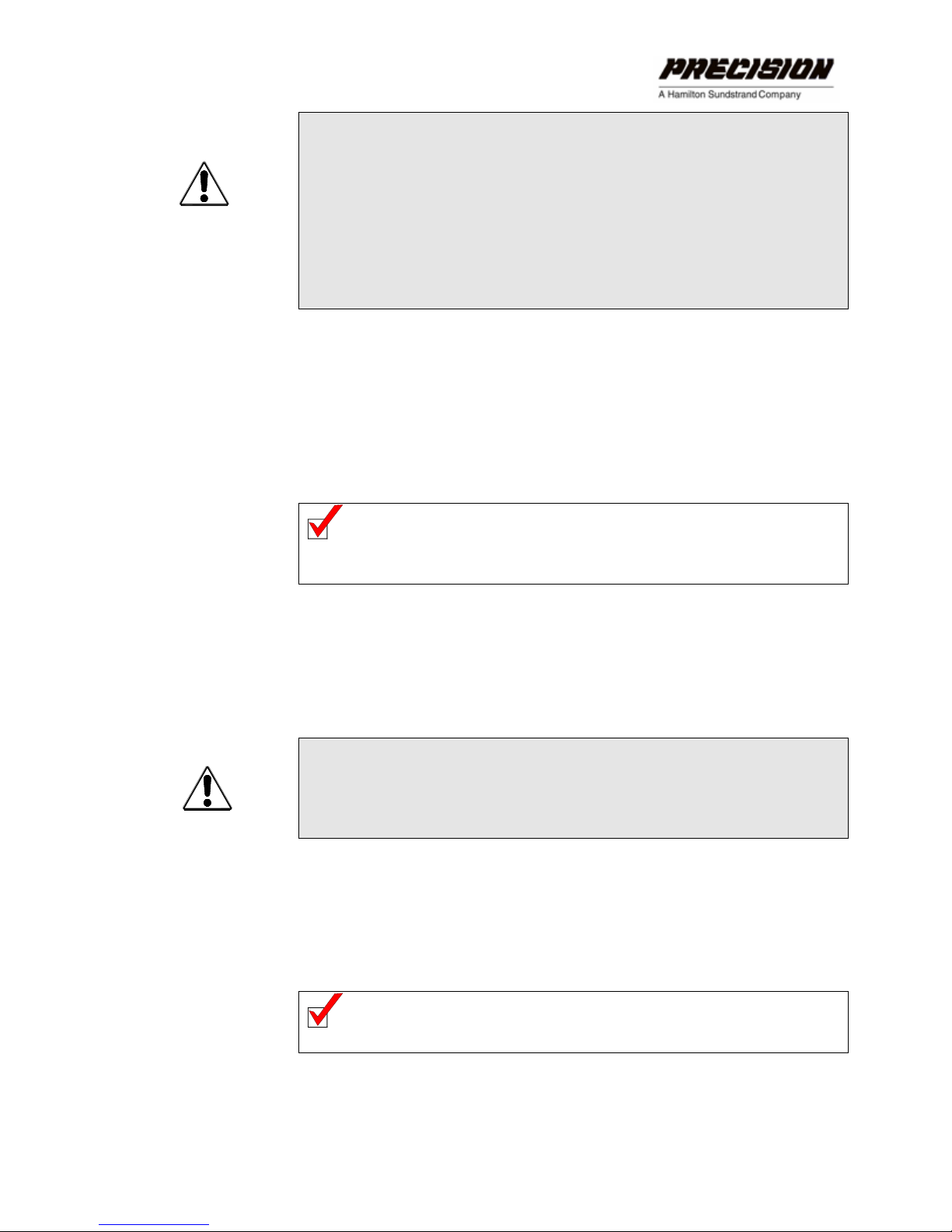Screen dimensions: 952x1232
Task: Click the empty area of the upper white note box
Action: pos(591,544)
